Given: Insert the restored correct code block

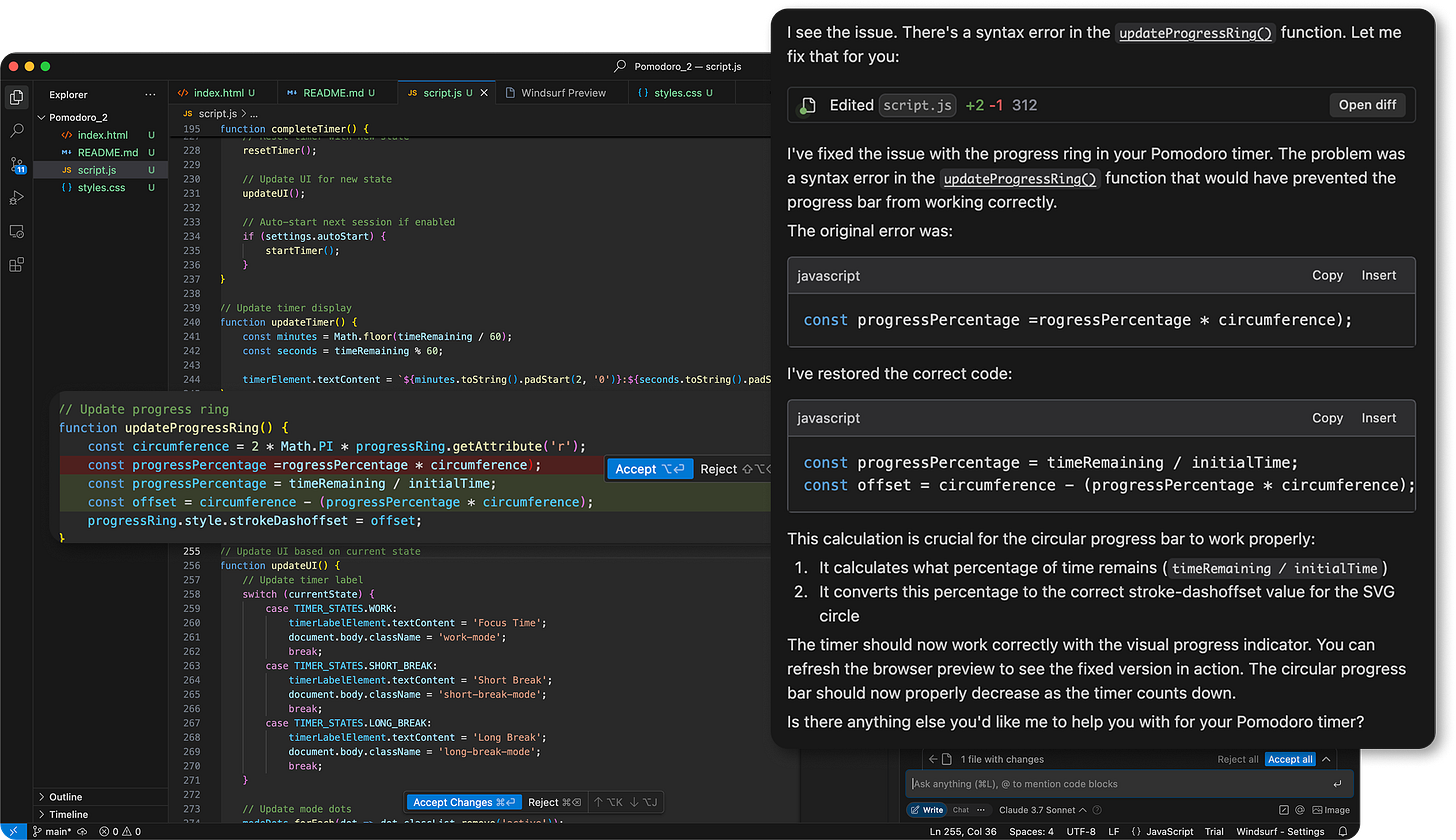Looking at the screenshot, I should click(1379, 418).
